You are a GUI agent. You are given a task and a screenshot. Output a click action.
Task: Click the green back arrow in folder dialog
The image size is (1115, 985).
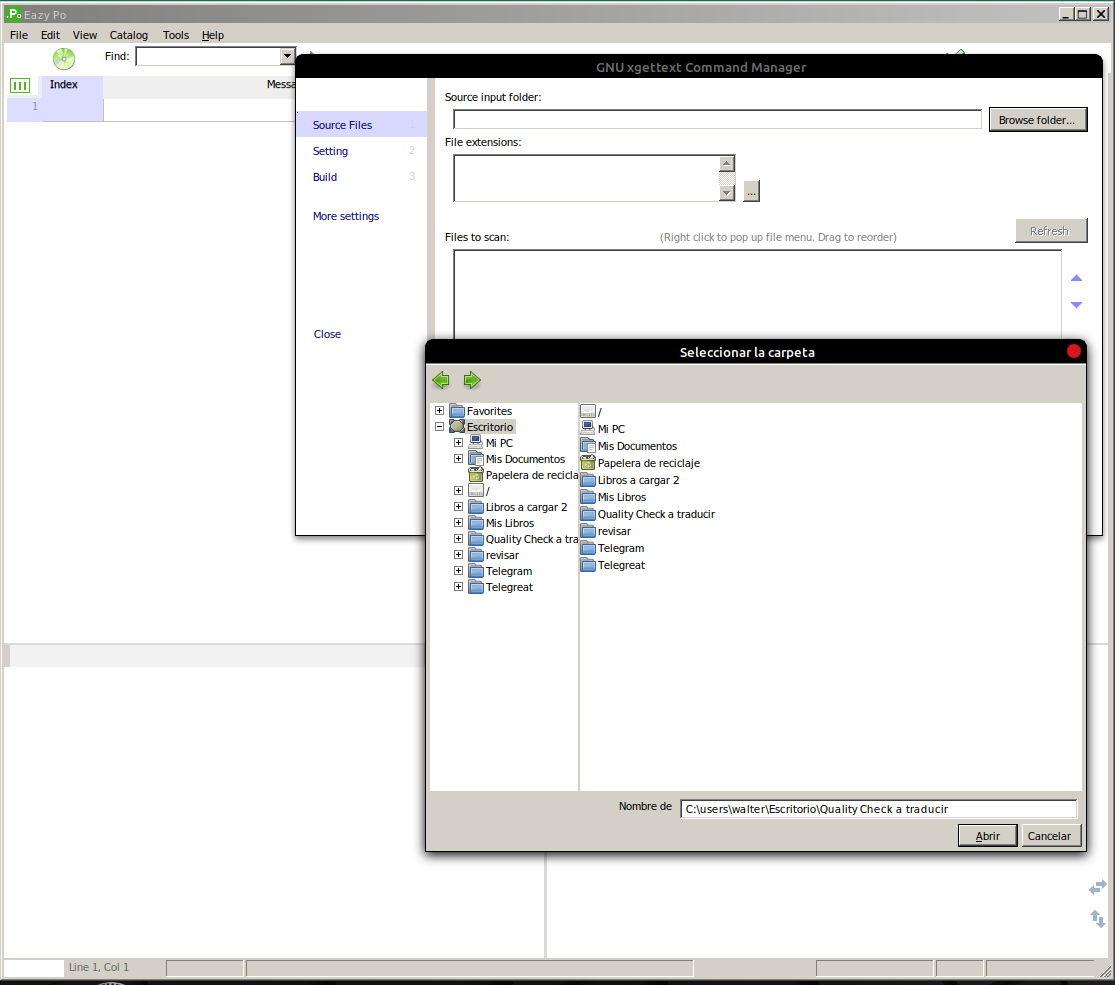pyautogui.click(x=441, y=380)
